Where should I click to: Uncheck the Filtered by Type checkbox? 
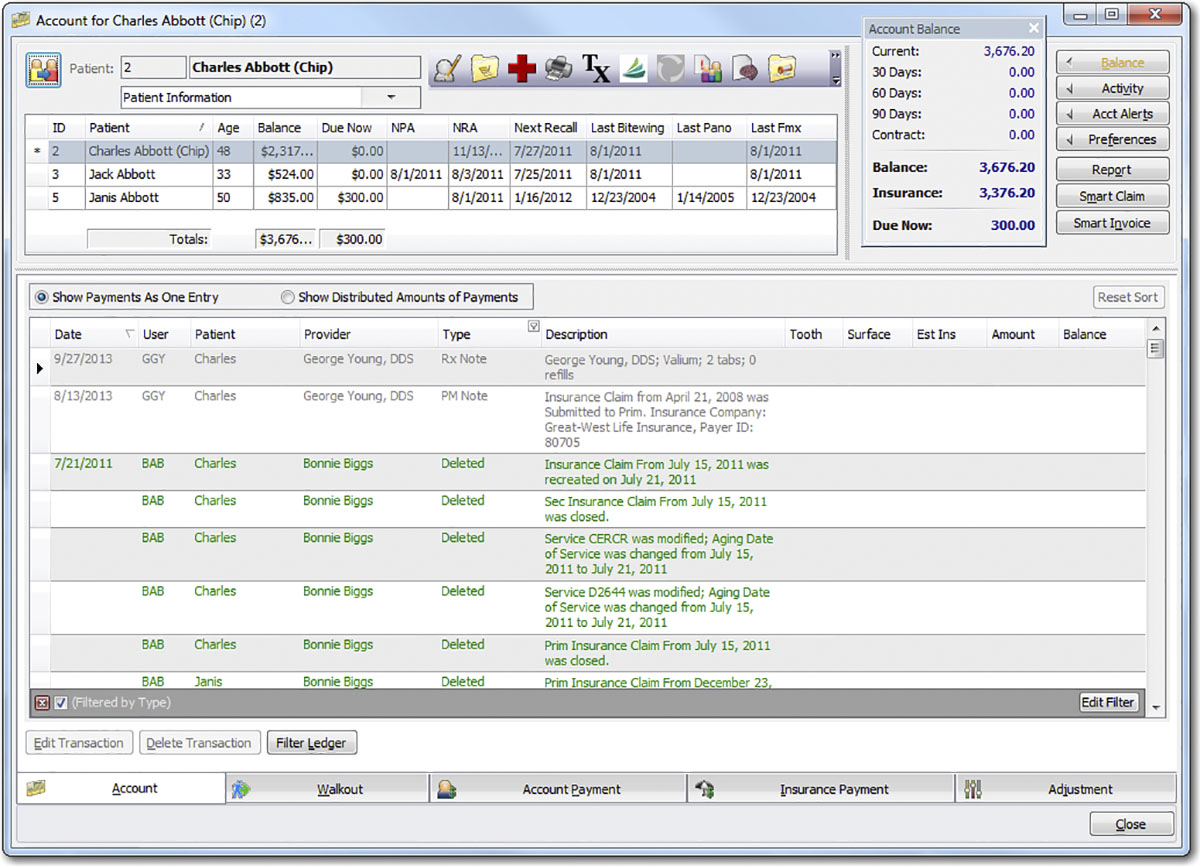tap(61, 703)
